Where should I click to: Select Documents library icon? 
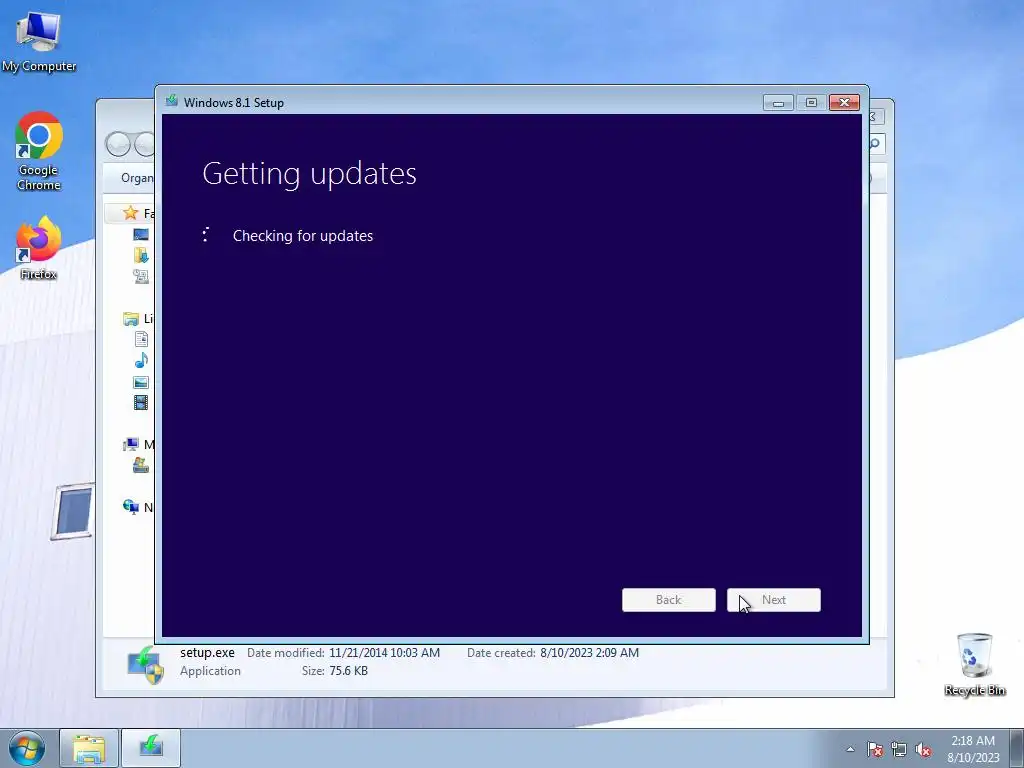[x=141, y=339]
